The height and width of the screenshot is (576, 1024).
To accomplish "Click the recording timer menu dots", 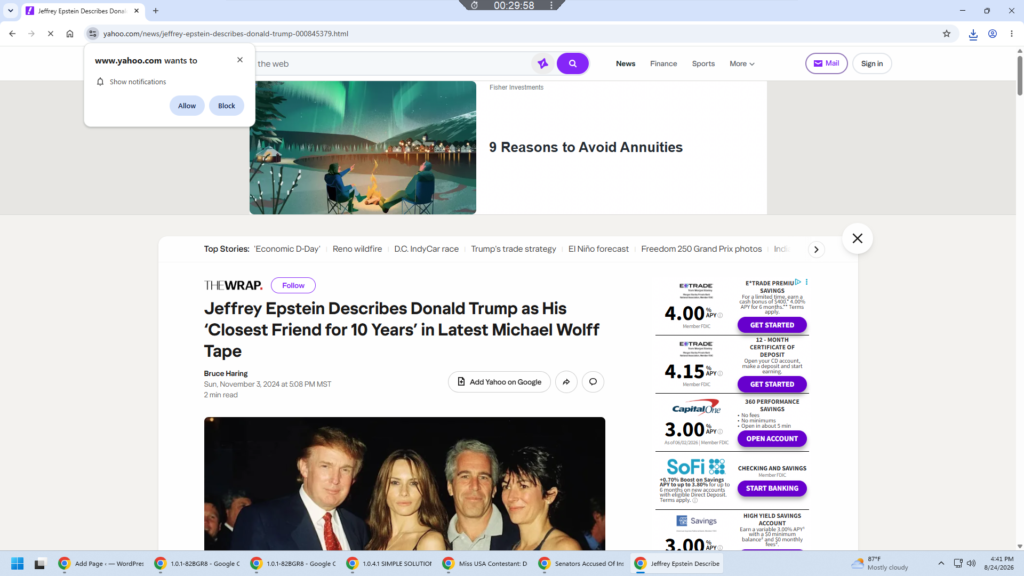I will [551, 5].
